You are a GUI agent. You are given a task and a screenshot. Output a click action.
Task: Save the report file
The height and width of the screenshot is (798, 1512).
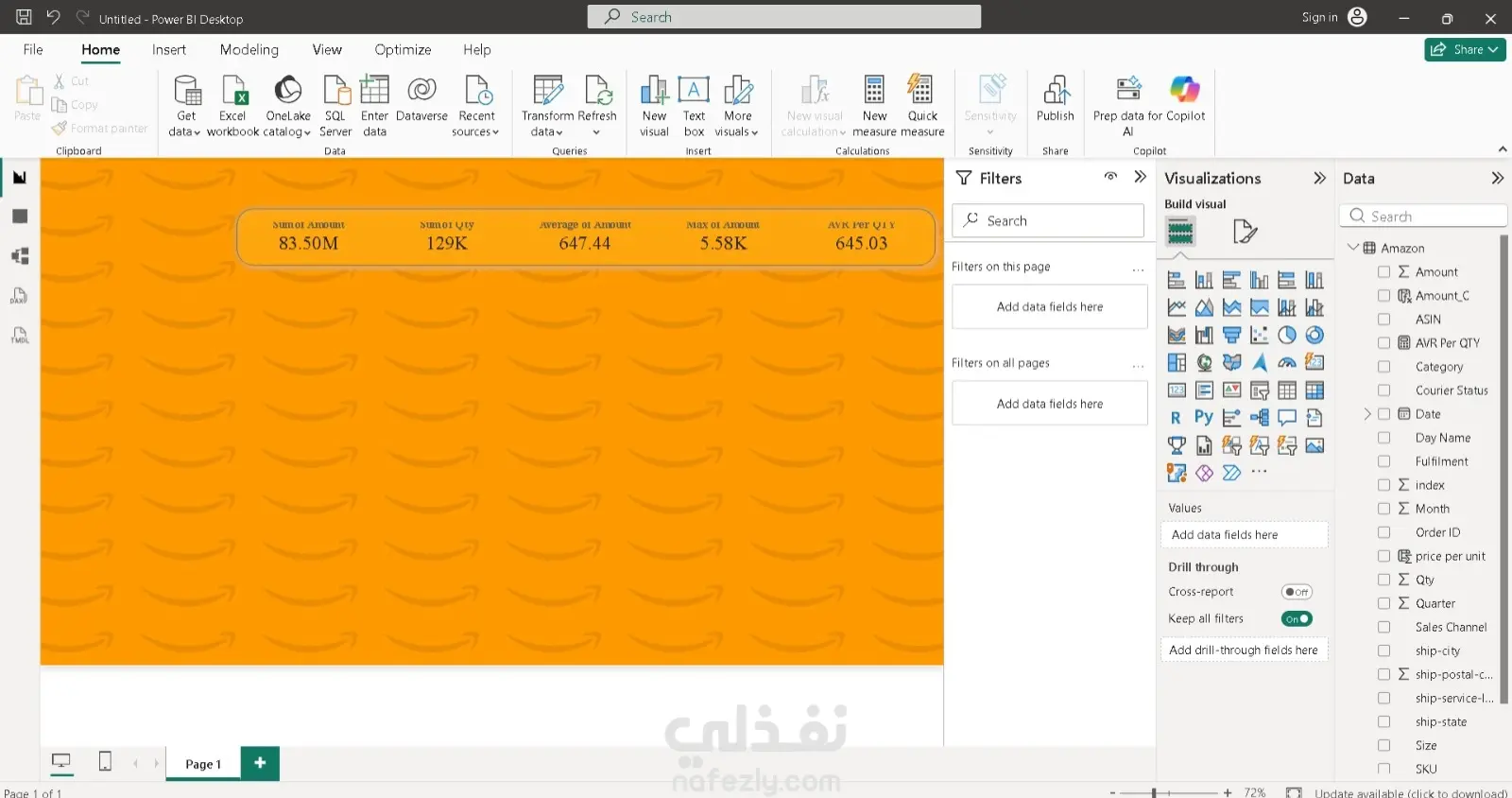24,17
